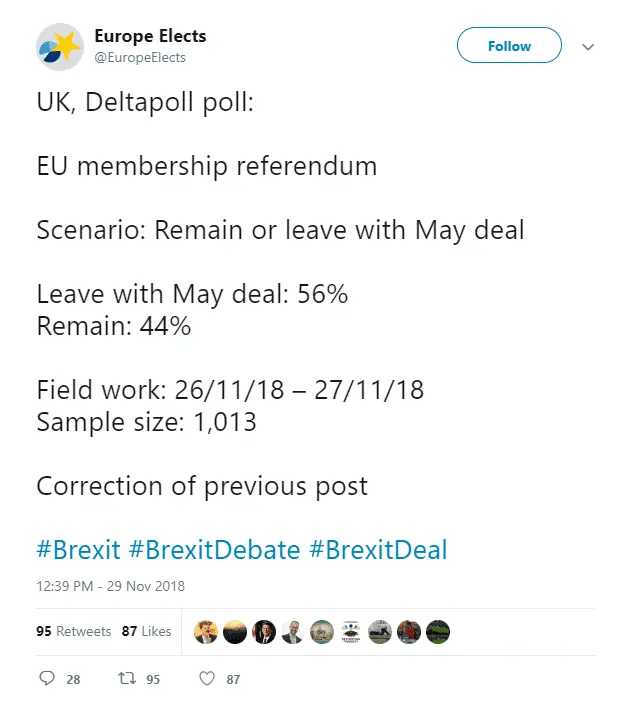Click the first liker avatar in the row
This screenshot has height=711, width=629.
pyautogui.click(x=205, y=631)
